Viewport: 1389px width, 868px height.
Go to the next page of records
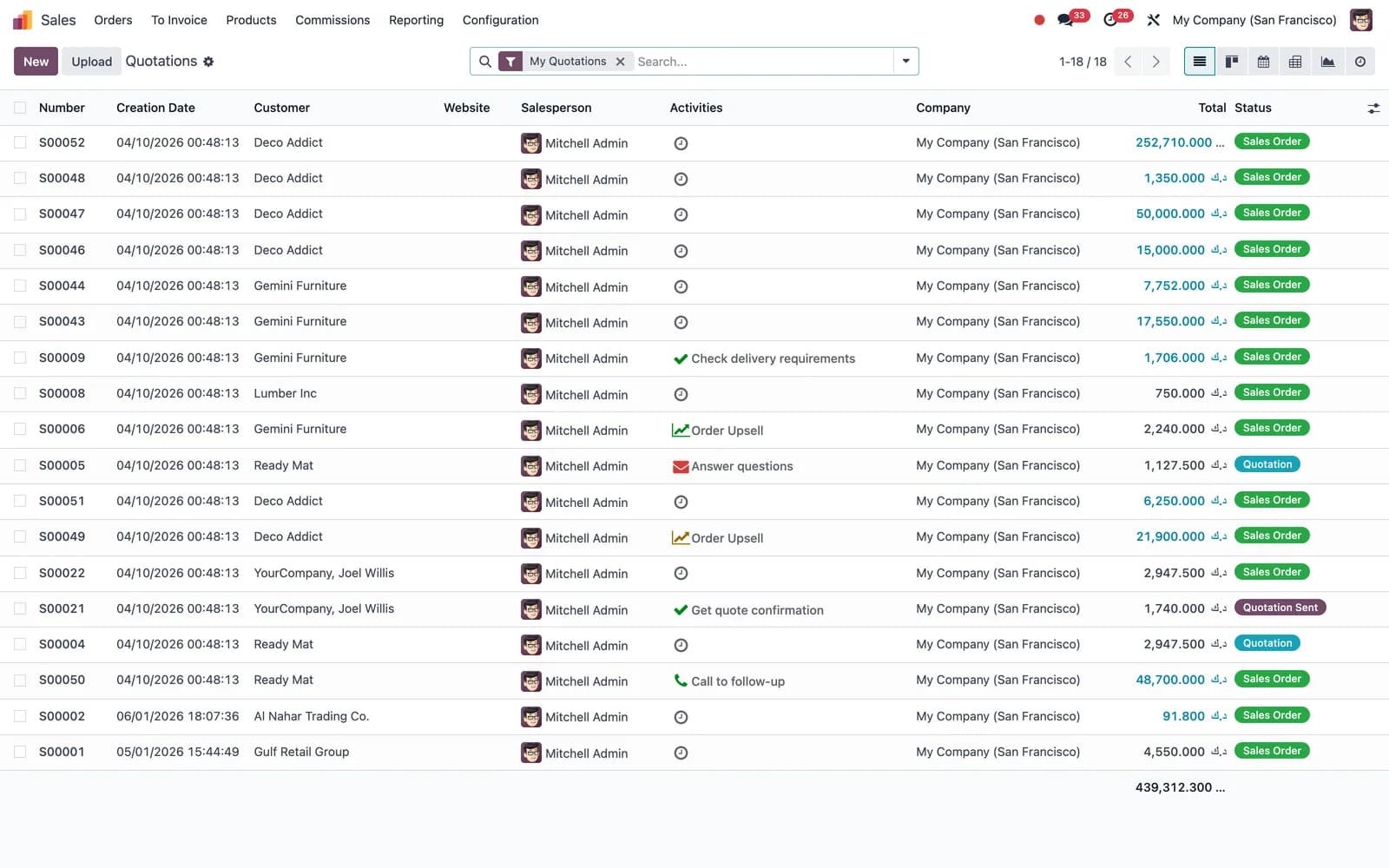pyautogui.click(x=1155, y=62)
